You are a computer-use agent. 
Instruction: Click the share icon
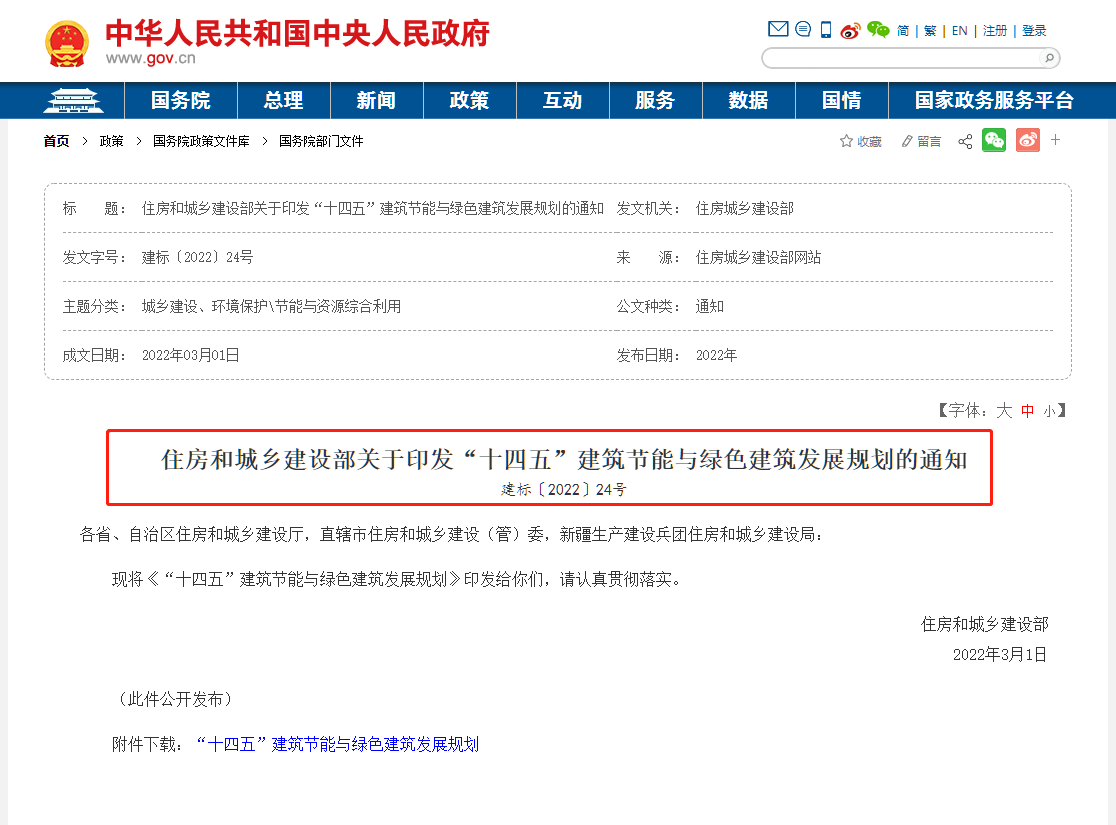pos(965,141)
